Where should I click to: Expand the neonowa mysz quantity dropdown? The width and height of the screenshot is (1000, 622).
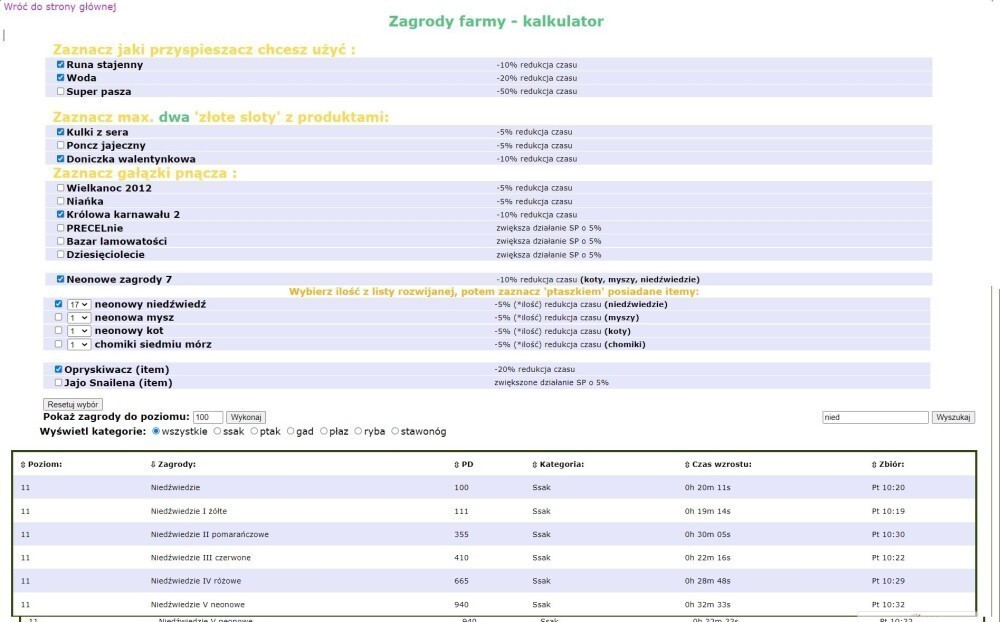pyautogui.click(x=79, y=317)
